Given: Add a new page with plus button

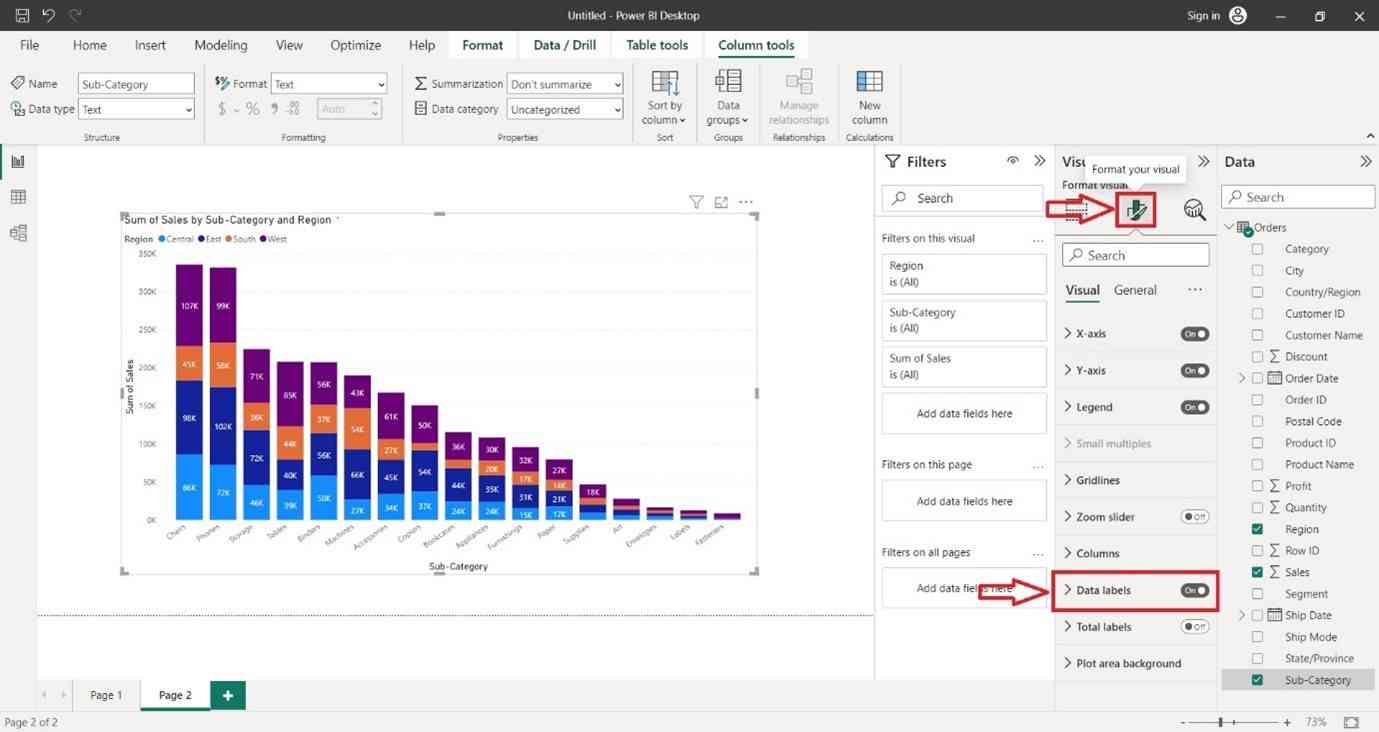Looking at the screenshot, I should click(228, 695).
